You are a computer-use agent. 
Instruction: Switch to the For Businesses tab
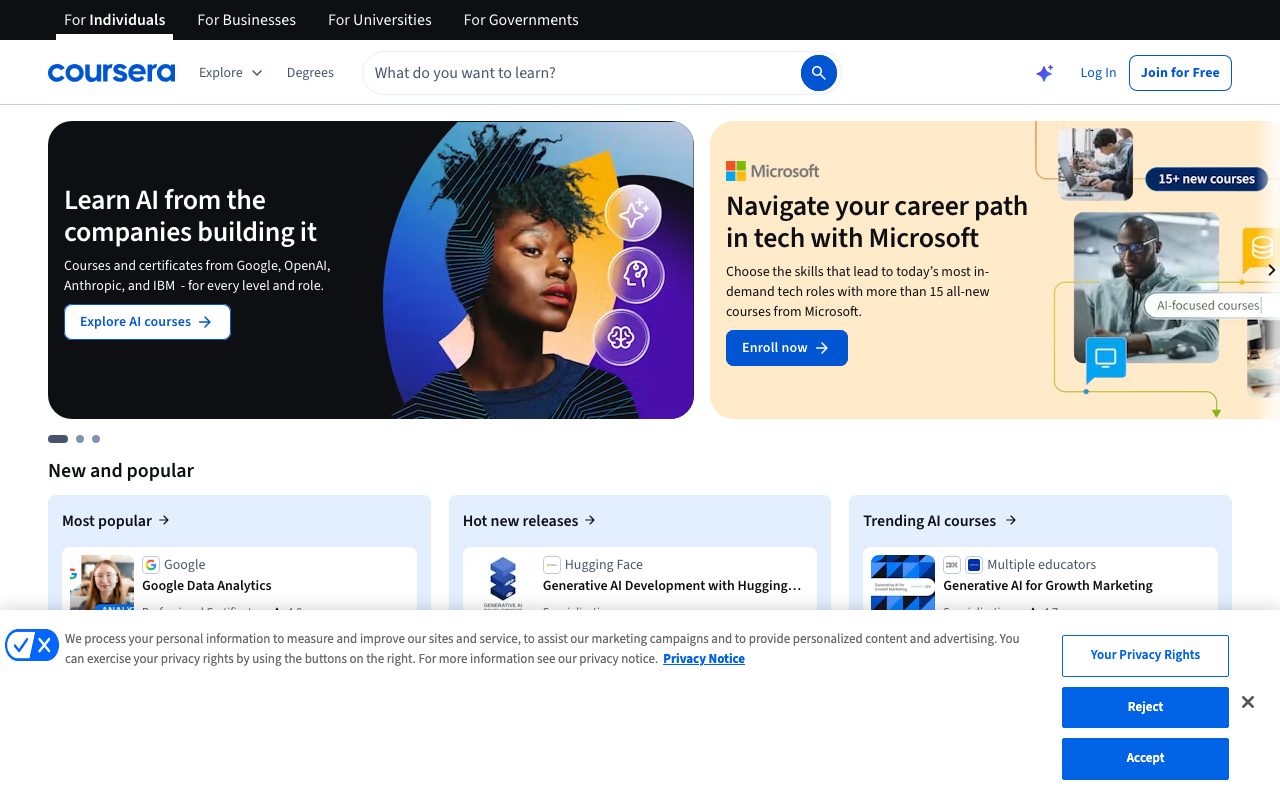(246, 20)
